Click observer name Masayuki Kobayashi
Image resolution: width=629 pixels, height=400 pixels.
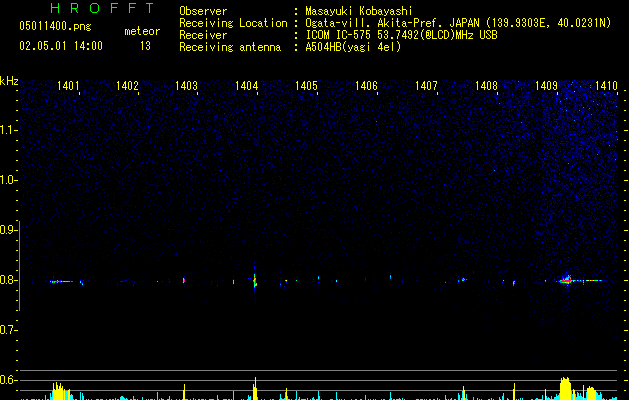[x=359, y=11]
